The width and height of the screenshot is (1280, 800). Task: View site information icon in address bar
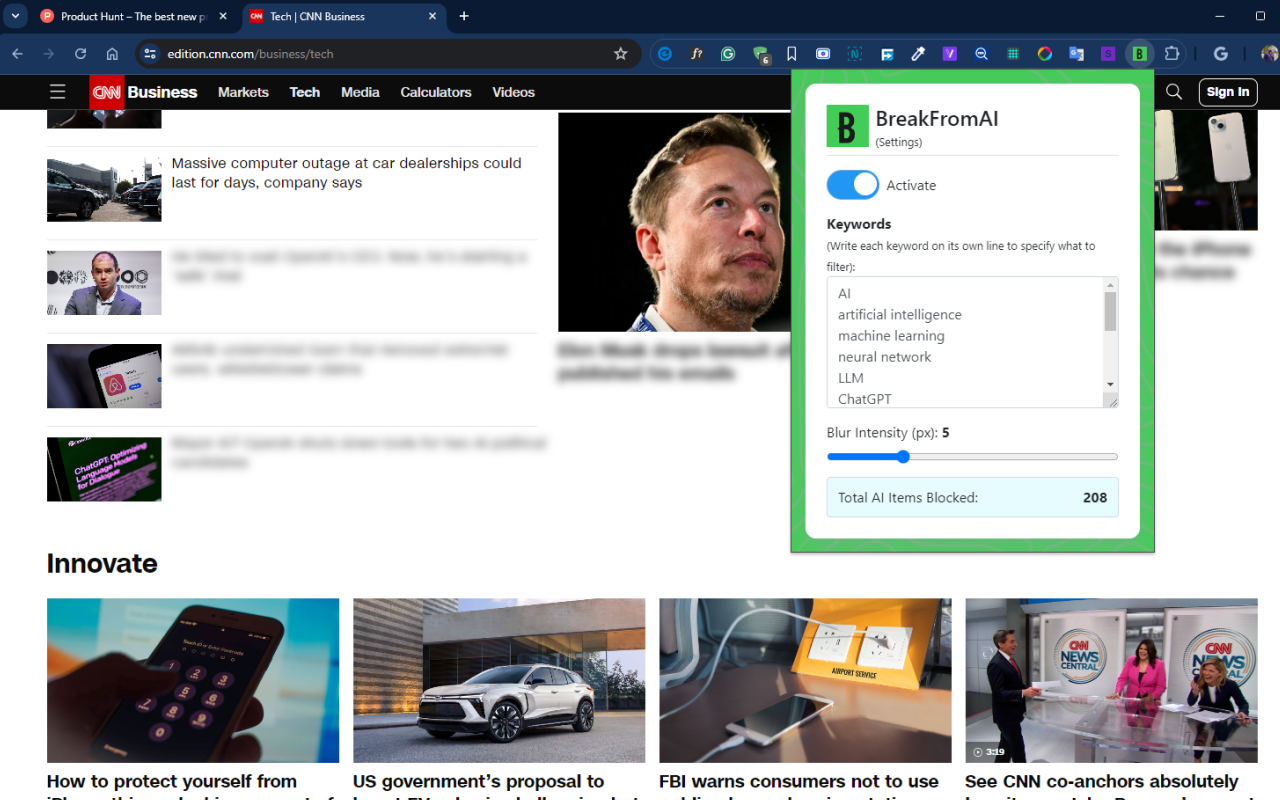point(149,54)
